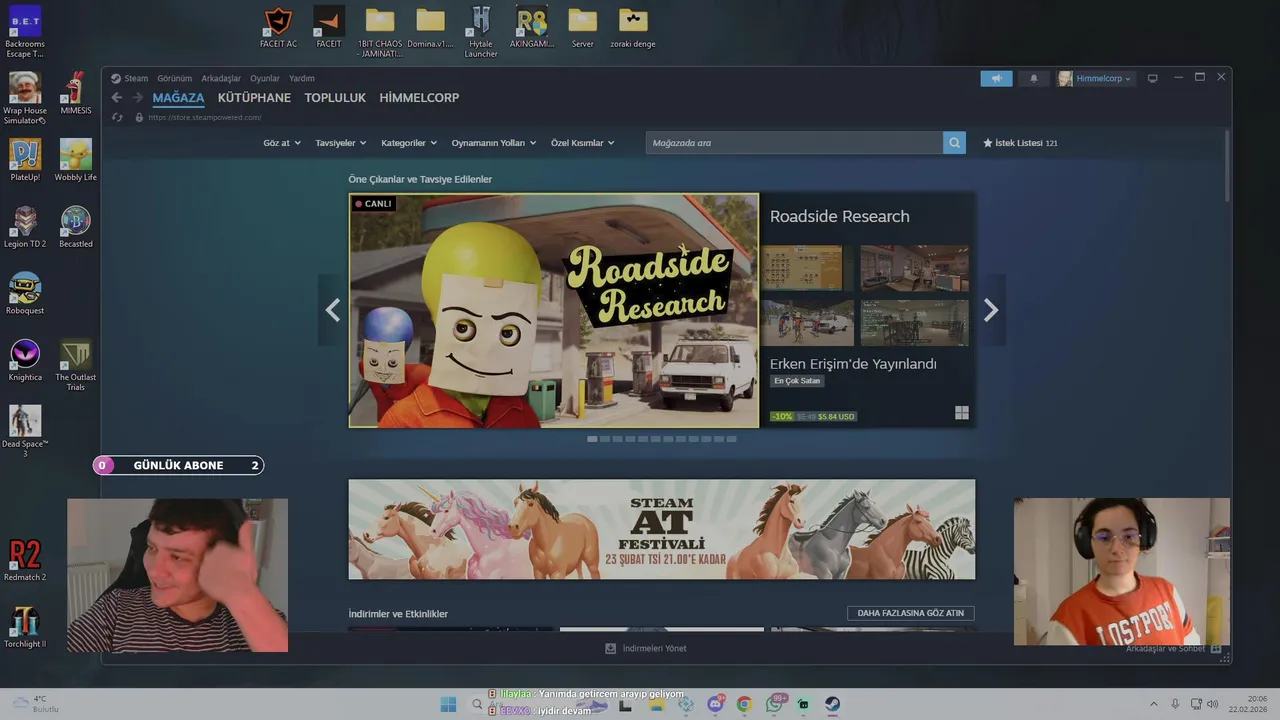Launch The Outlast Trials shortcut

coord(76,365)
